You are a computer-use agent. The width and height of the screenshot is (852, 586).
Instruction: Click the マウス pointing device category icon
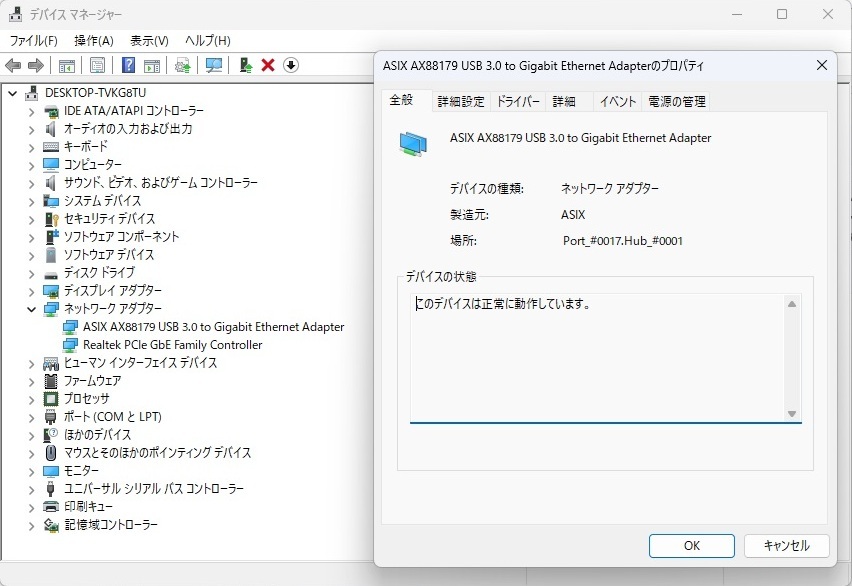pyautogui.click(x=51, y=453)
